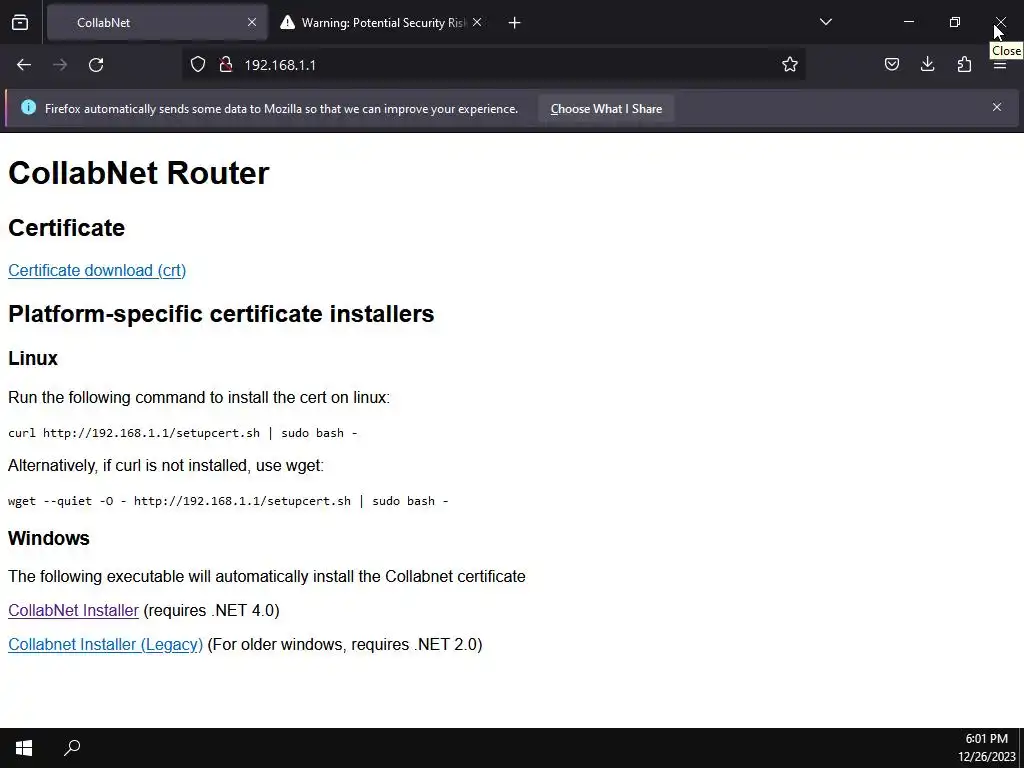This screenshot has height=768, width=1024.
Task: Switch to the CollabNet tab
Action: coord(157,22)
